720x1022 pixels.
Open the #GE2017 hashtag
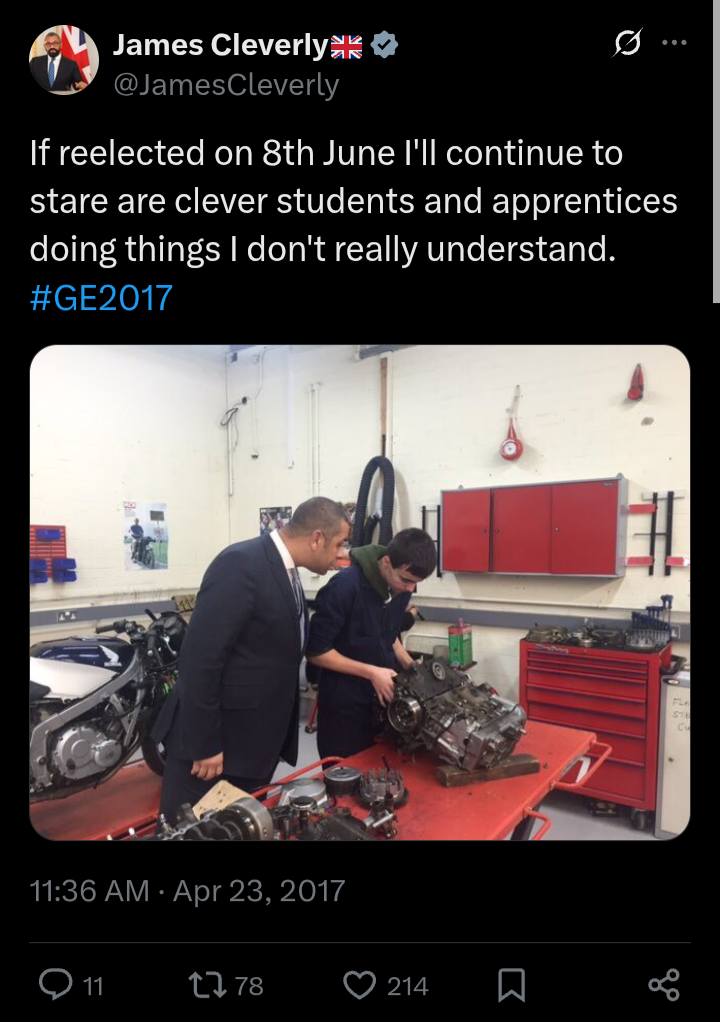(101, 297)
